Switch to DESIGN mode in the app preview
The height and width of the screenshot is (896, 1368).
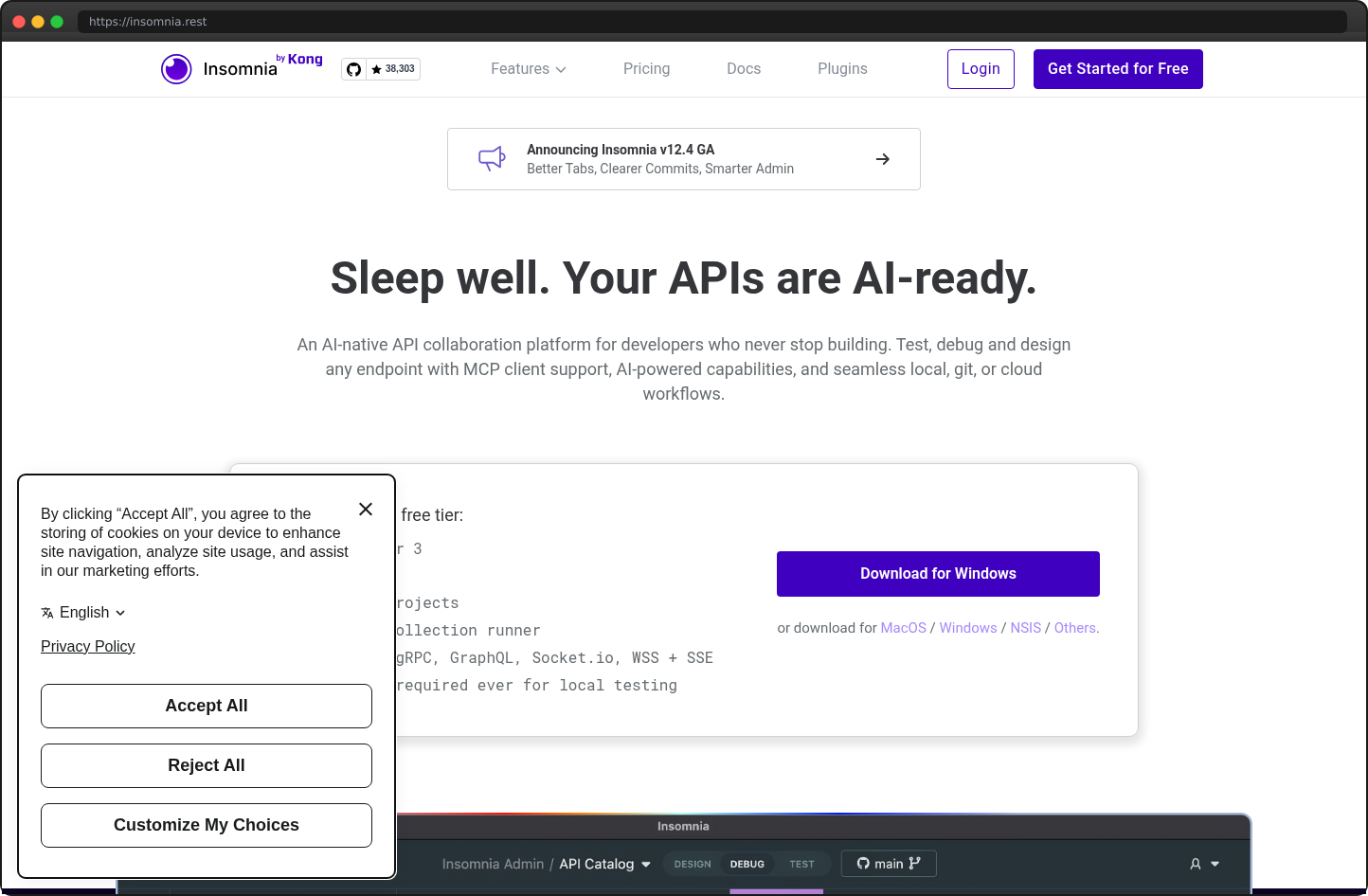pos(692,863)
